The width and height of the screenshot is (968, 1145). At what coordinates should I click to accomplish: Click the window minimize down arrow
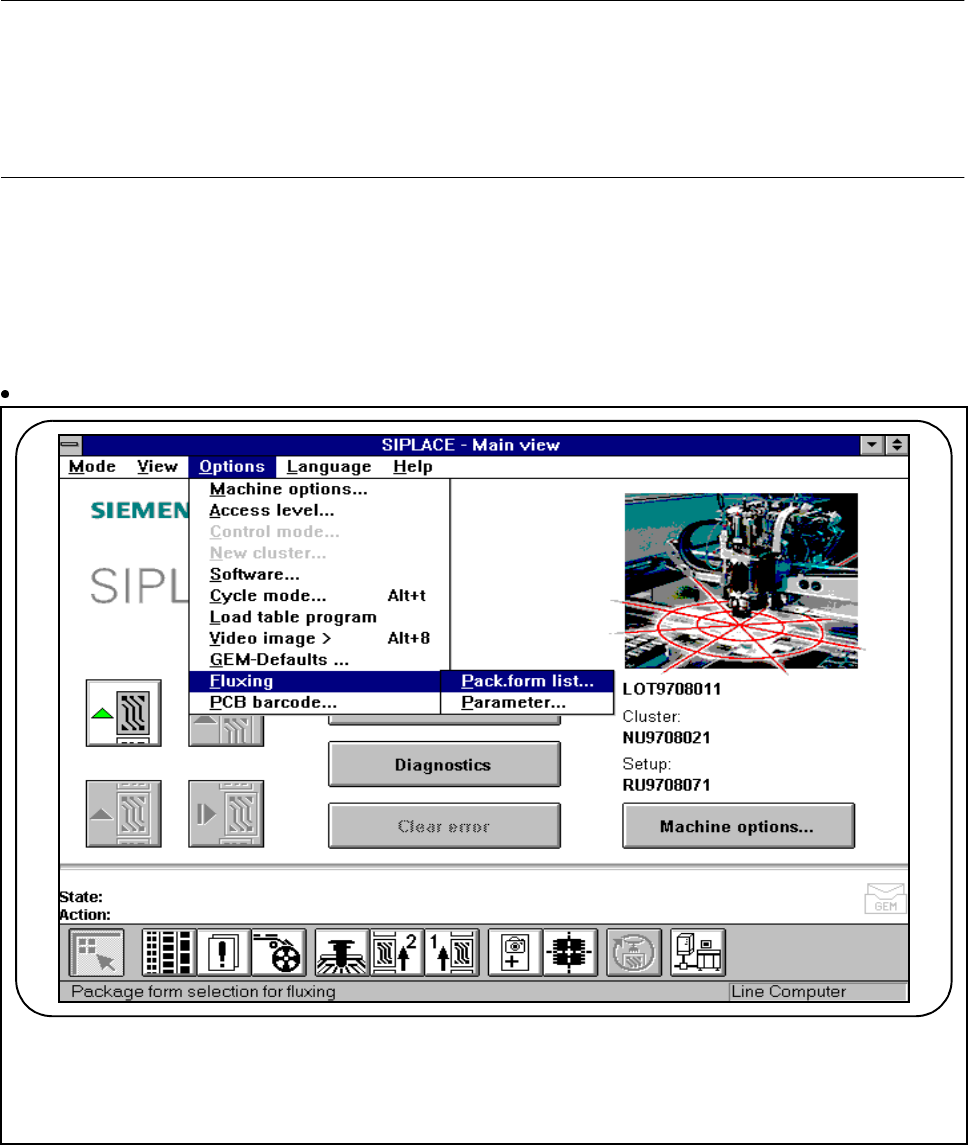[872, 445]
